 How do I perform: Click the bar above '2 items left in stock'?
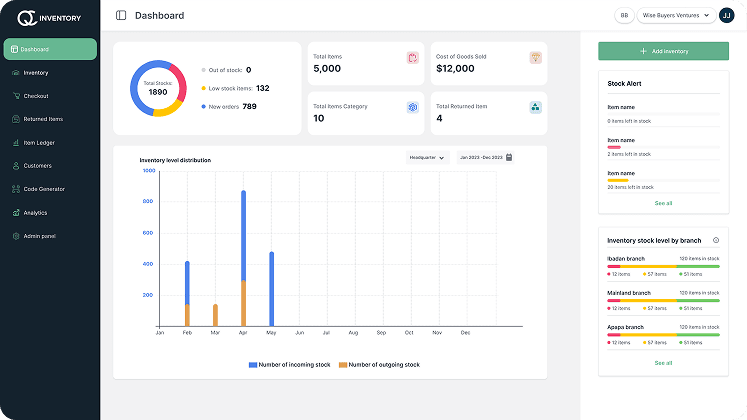coord(663,148)
